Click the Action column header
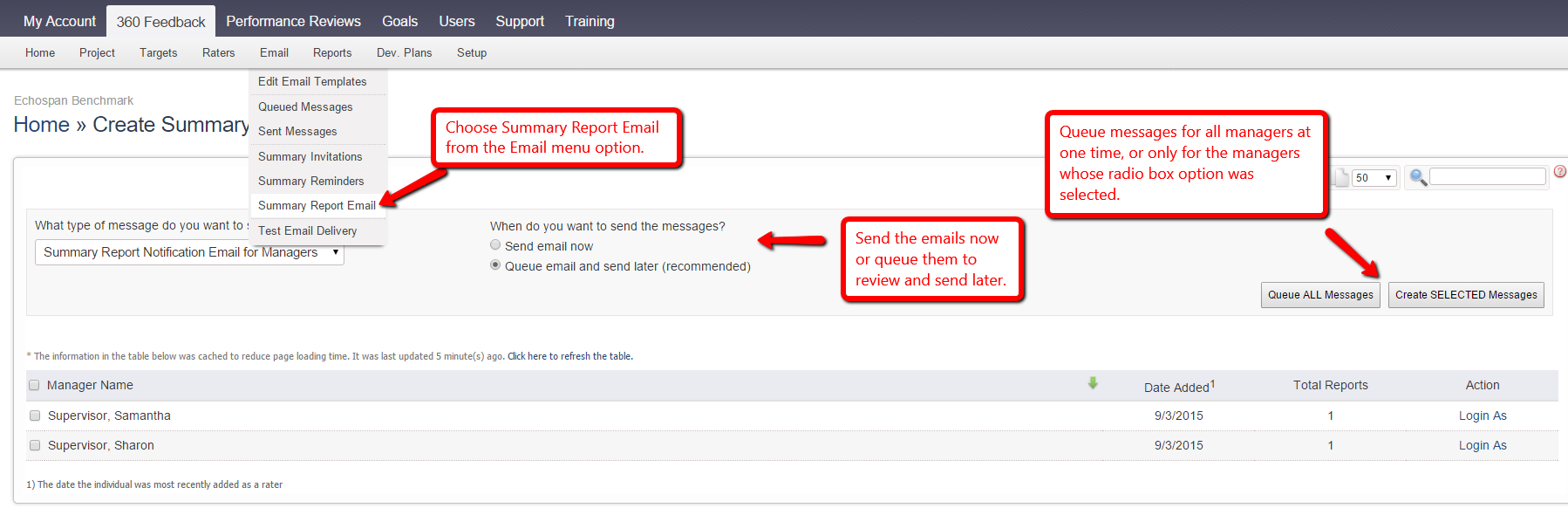Image resolution: width=1568 pixels, height=515 pixels. point(1483,385)
